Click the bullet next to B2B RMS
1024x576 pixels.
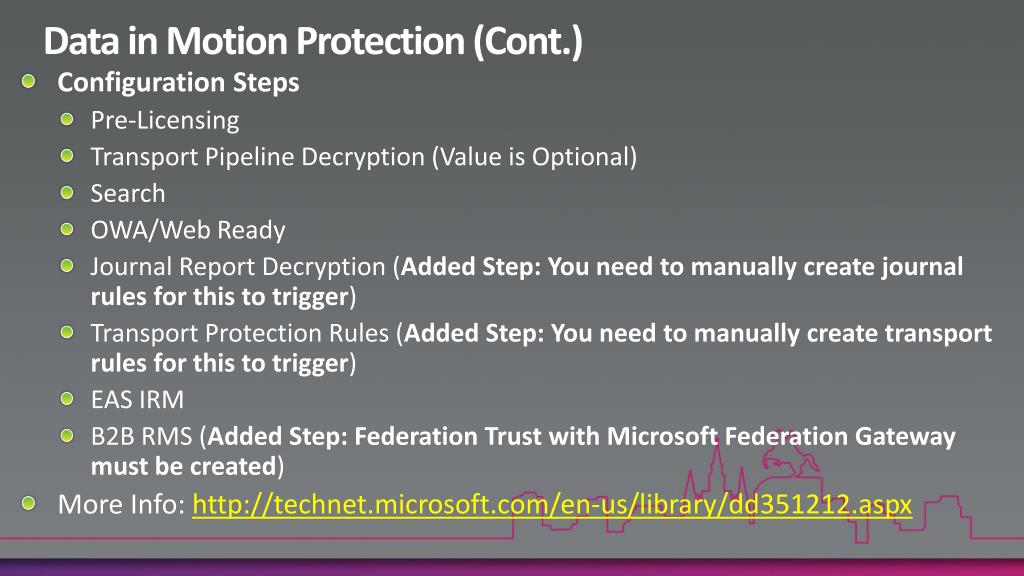point(67,435)
